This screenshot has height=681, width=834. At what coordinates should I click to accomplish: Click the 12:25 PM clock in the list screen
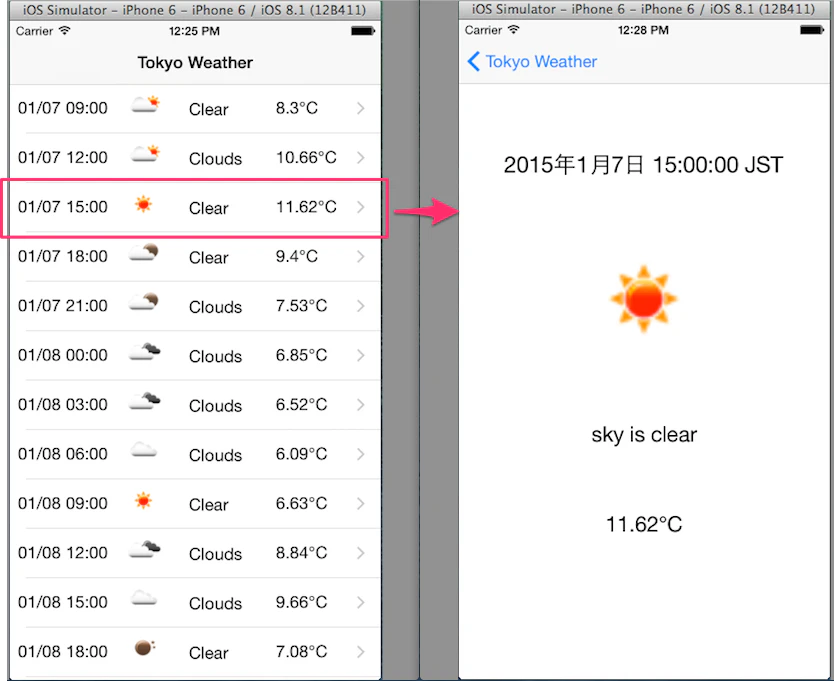point(195,31)
